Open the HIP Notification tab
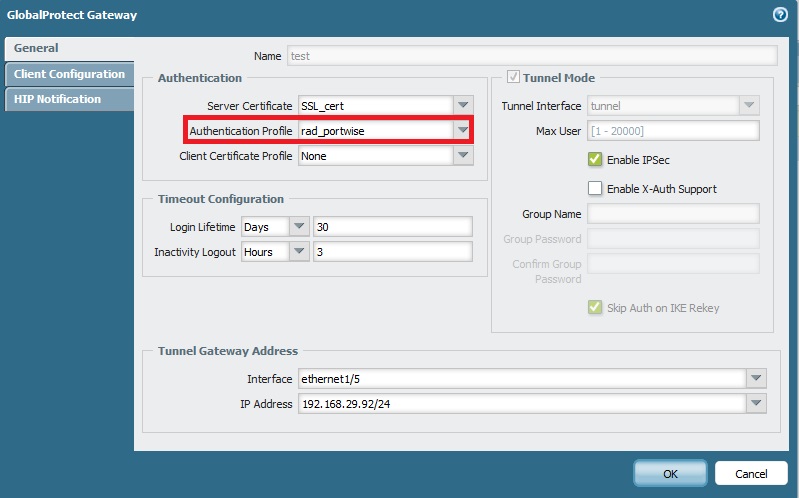Screen dimensions: 799x498 pos(57,99)
